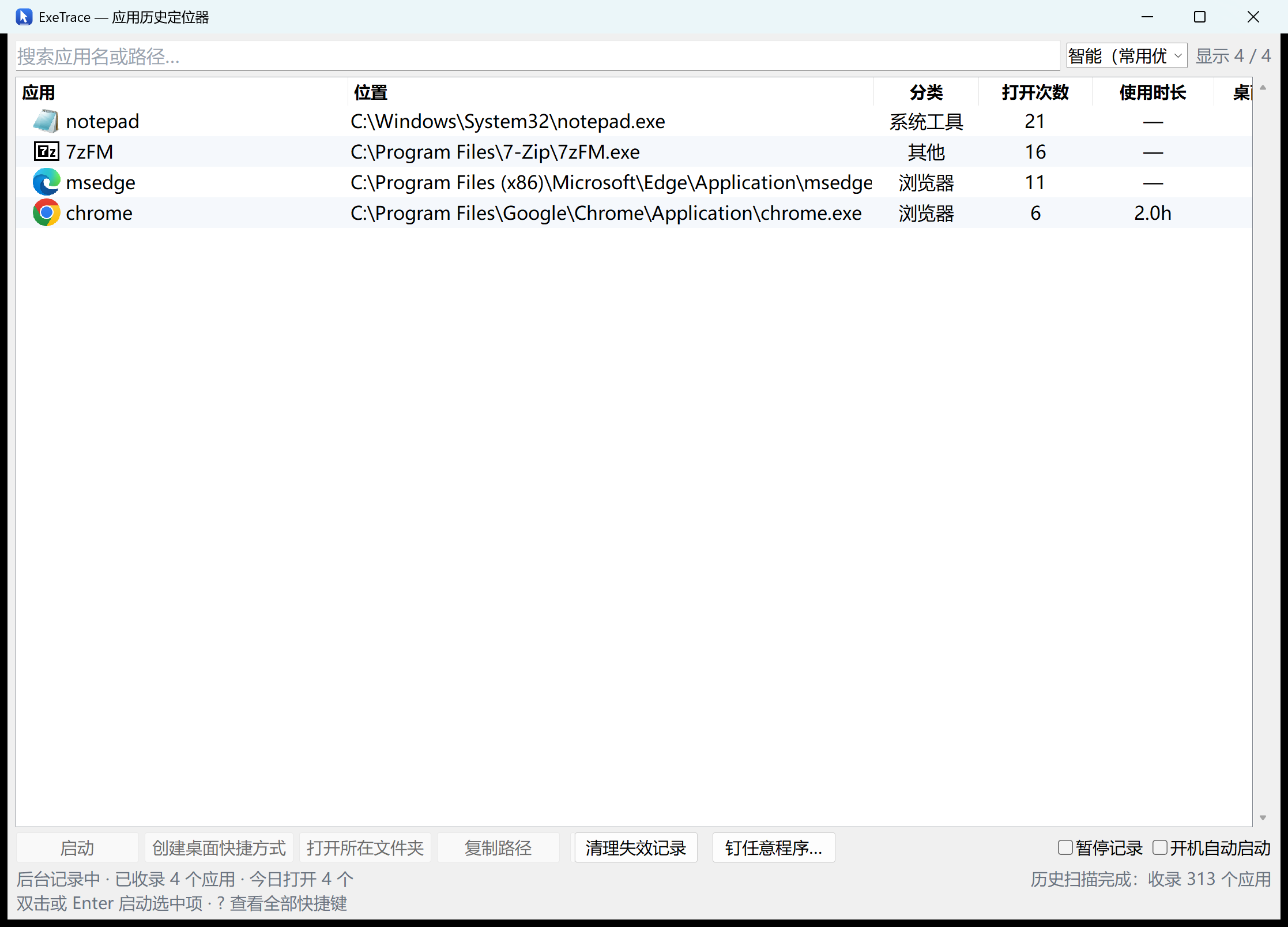Click the 复制路径 button
This screenshot has width=1288, height=927.
tap(498, 847)
